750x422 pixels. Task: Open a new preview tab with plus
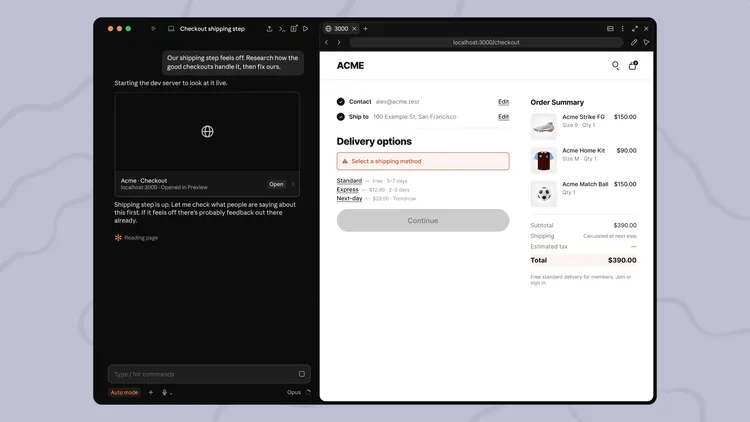365,29
